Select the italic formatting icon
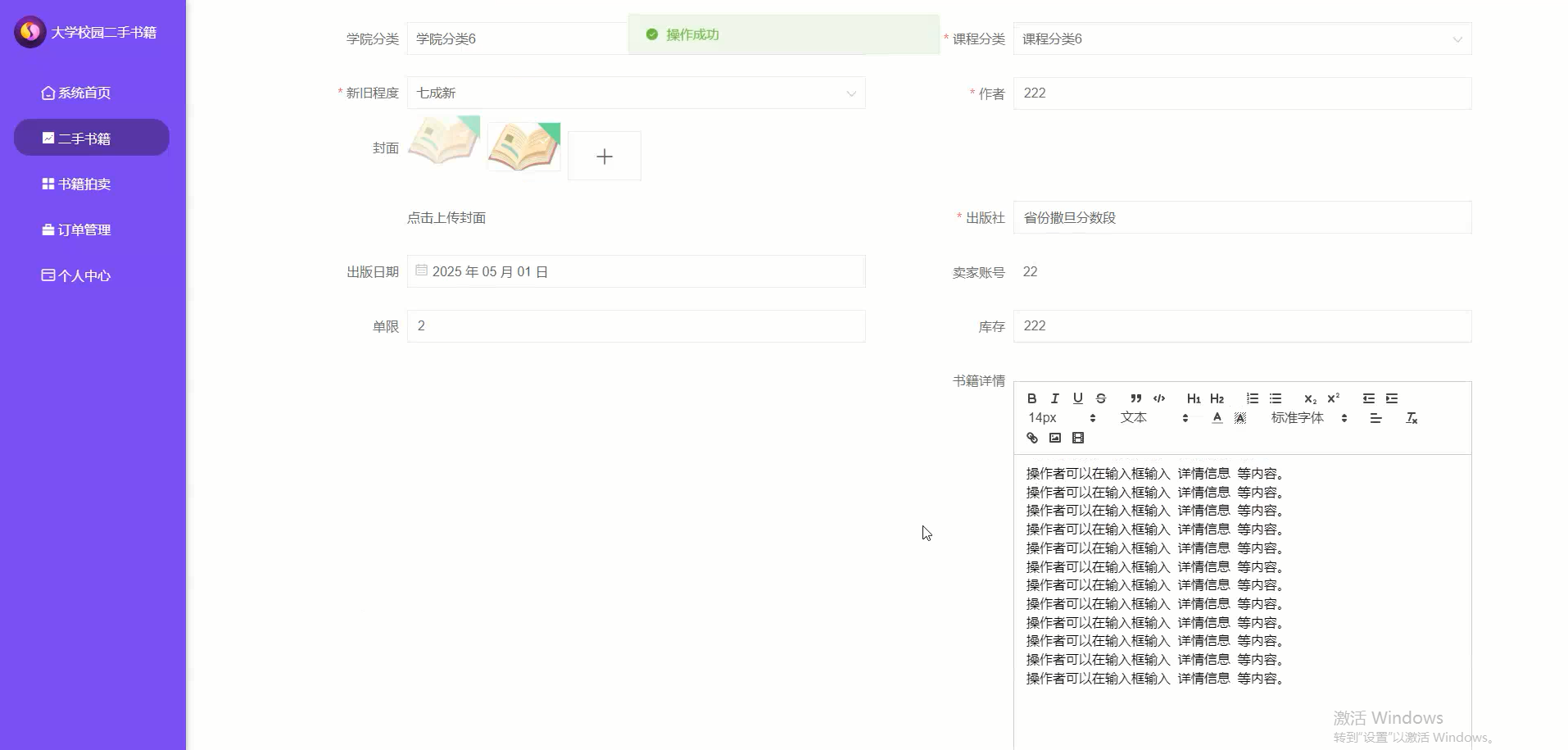Viewport: 1568px width, 750px height. coord(1055,398)
